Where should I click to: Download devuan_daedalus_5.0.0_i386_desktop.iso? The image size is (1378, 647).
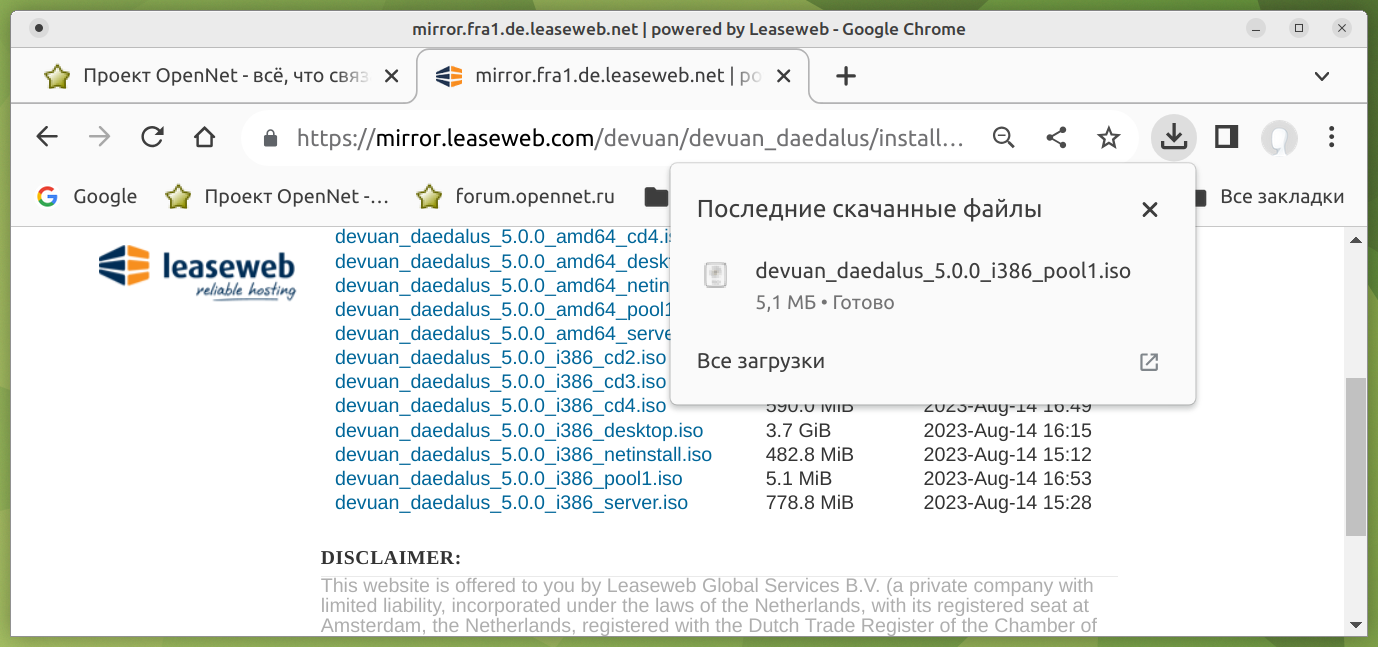click(519, 430)
